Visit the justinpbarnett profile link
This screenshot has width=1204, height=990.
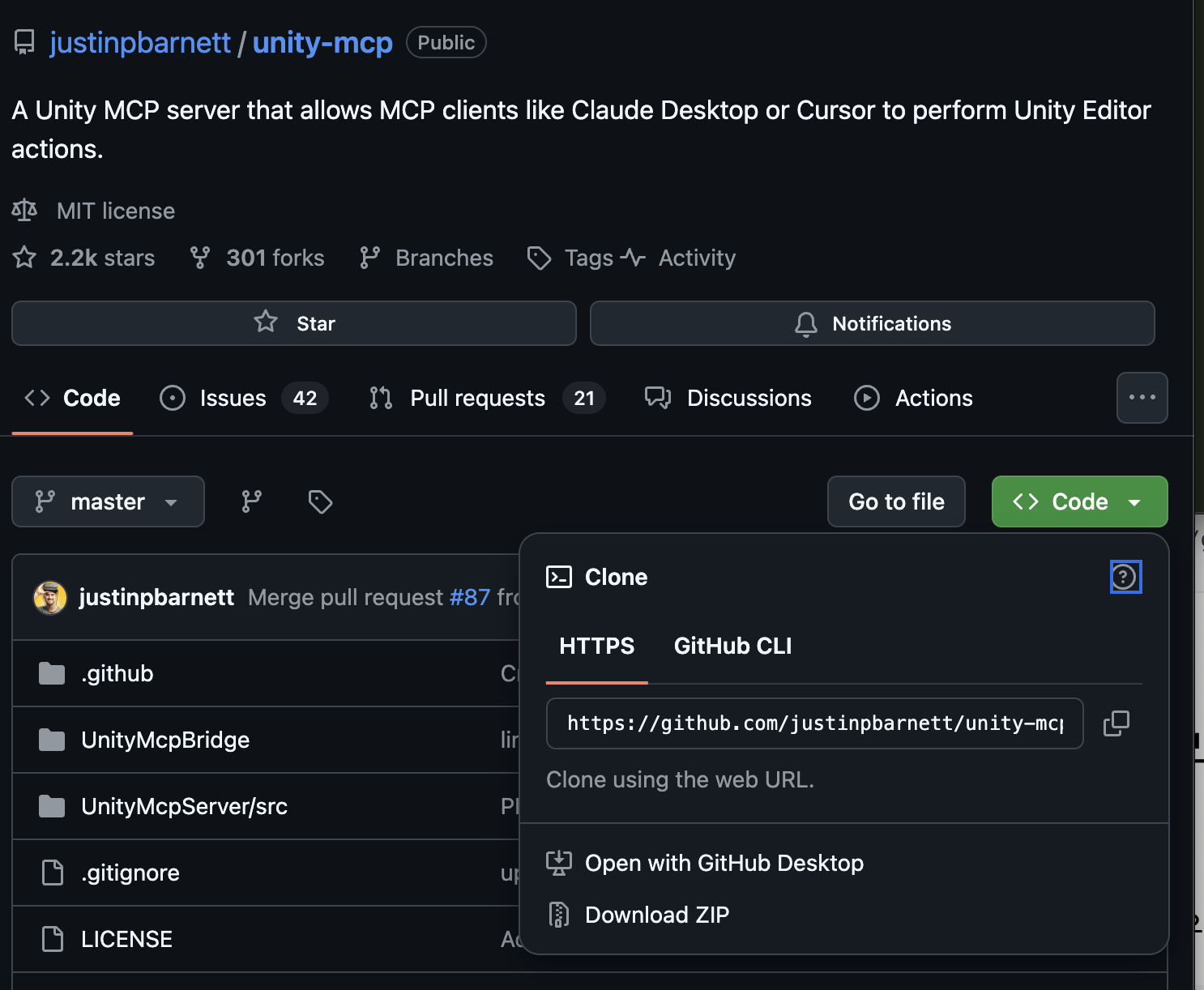[x=140, y=41]
